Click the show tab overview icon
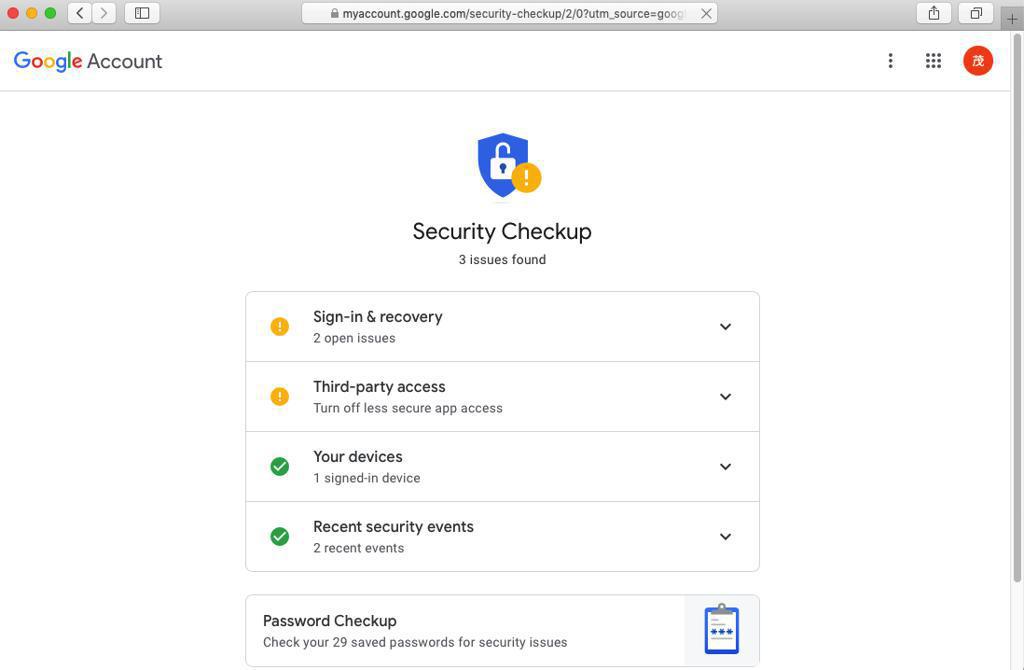 tap(976, 13)
